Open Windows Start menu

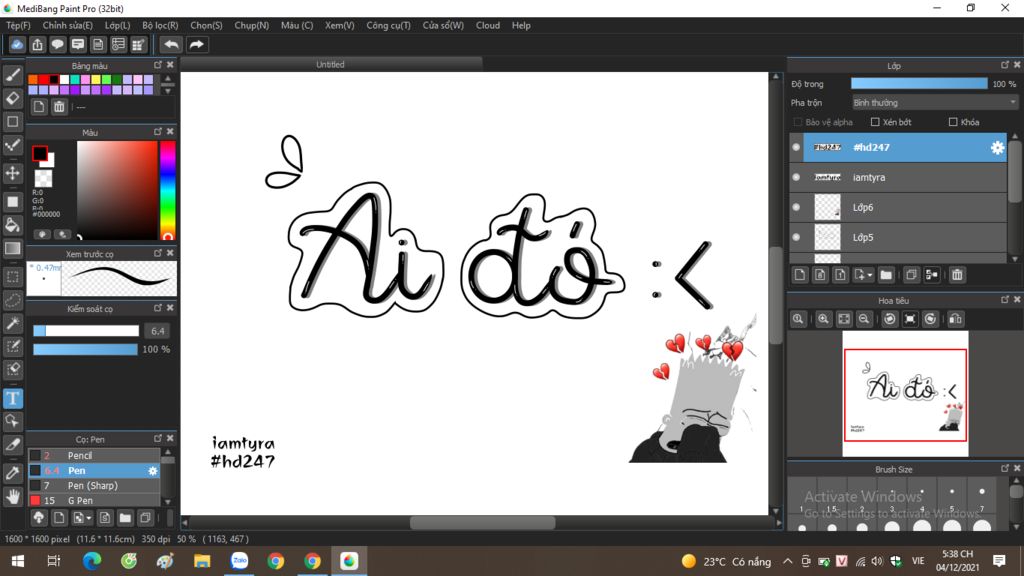pyautogui.click(x=18, y=561)
